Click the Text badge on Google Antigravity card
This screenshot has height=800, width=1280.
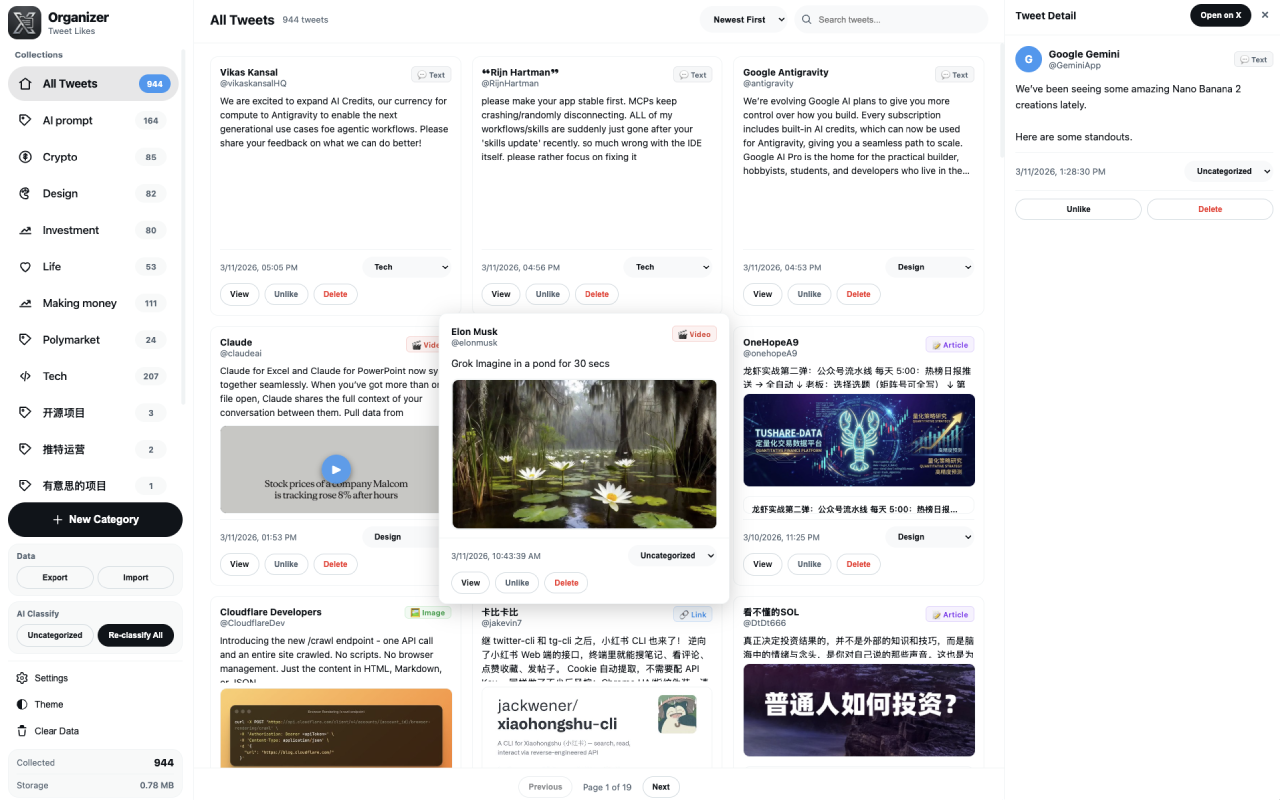(954, 75)
